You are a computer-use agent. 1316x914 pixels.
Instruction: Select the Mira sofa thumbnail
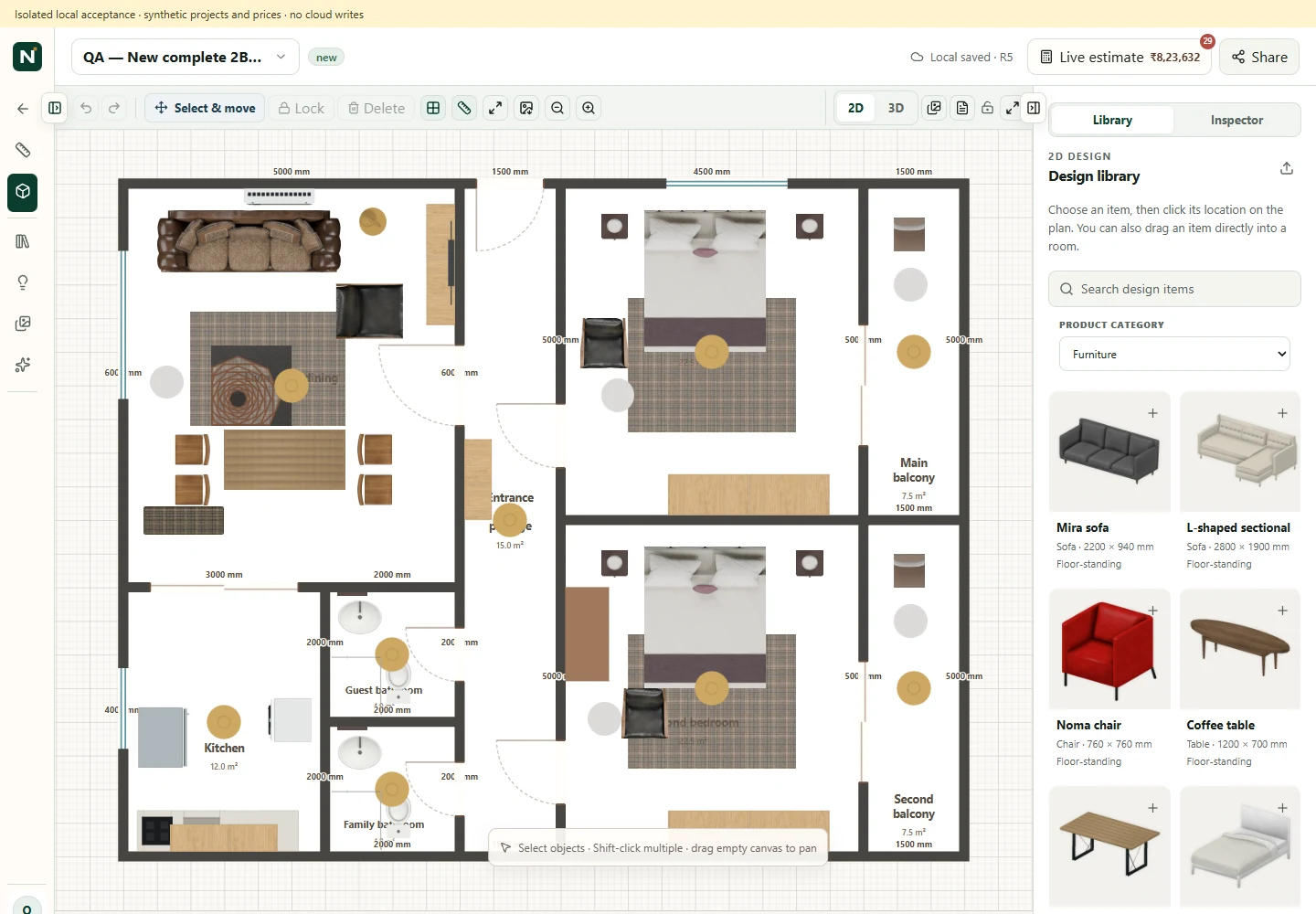[x=1109, y=452]
